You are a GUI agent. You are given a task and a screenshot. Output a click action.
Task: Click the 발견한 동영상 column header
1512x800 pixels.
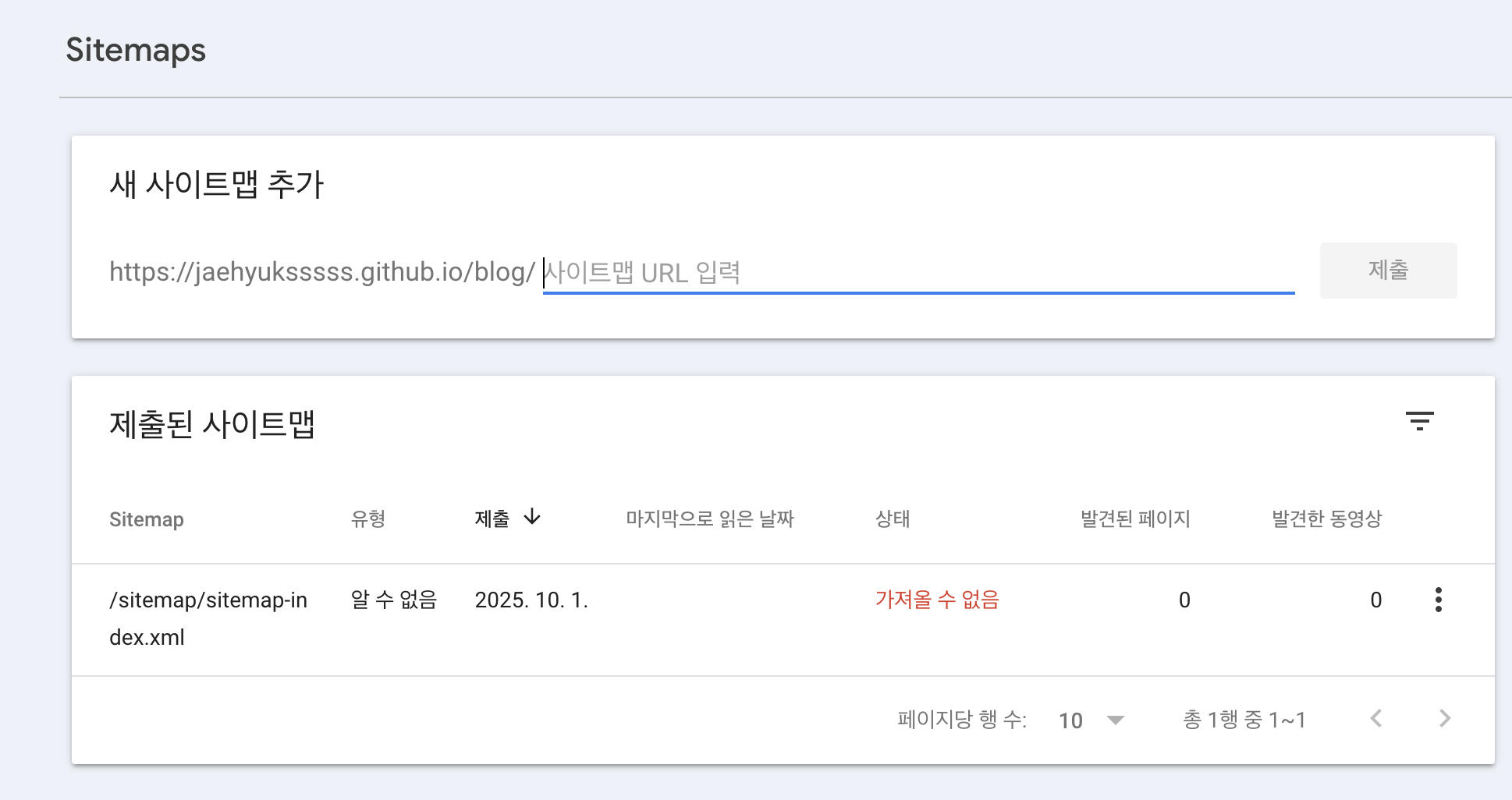coord(1326,519)
